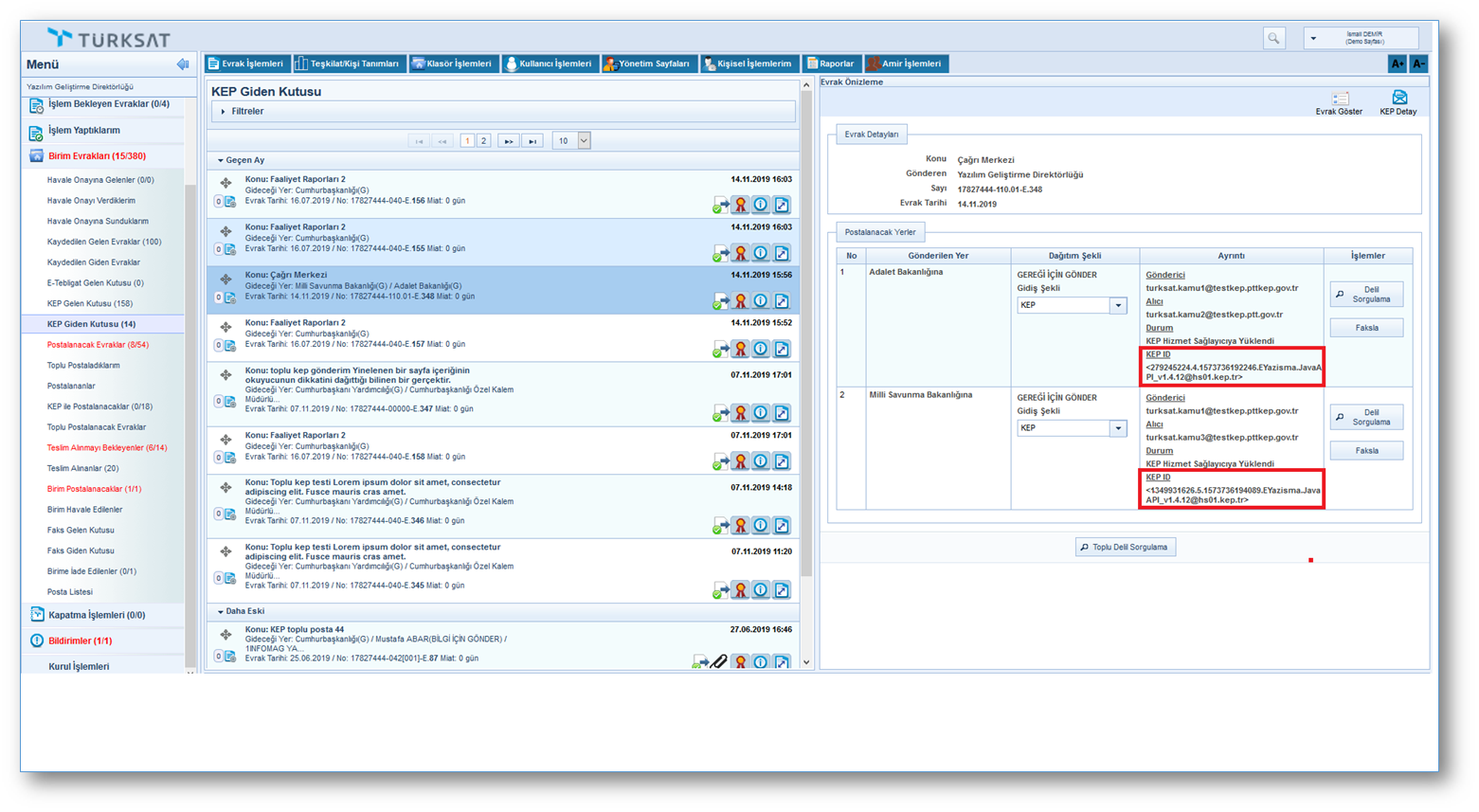Open the KEP Detay icon
The width and height of the screenshot is (1479, 812).
click(1398, 99)
